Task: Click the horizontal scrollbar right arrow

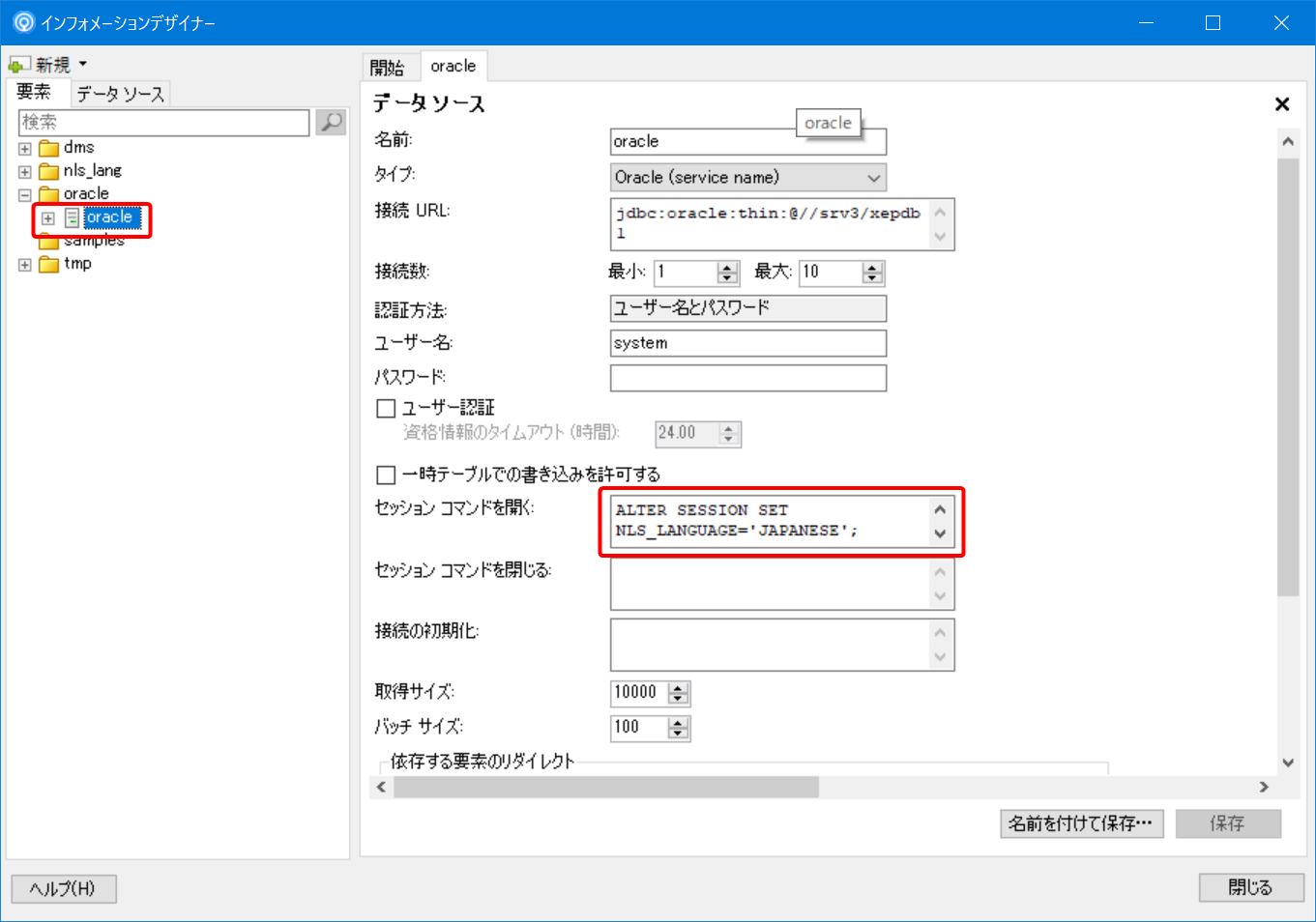Action: [1264, 787]
